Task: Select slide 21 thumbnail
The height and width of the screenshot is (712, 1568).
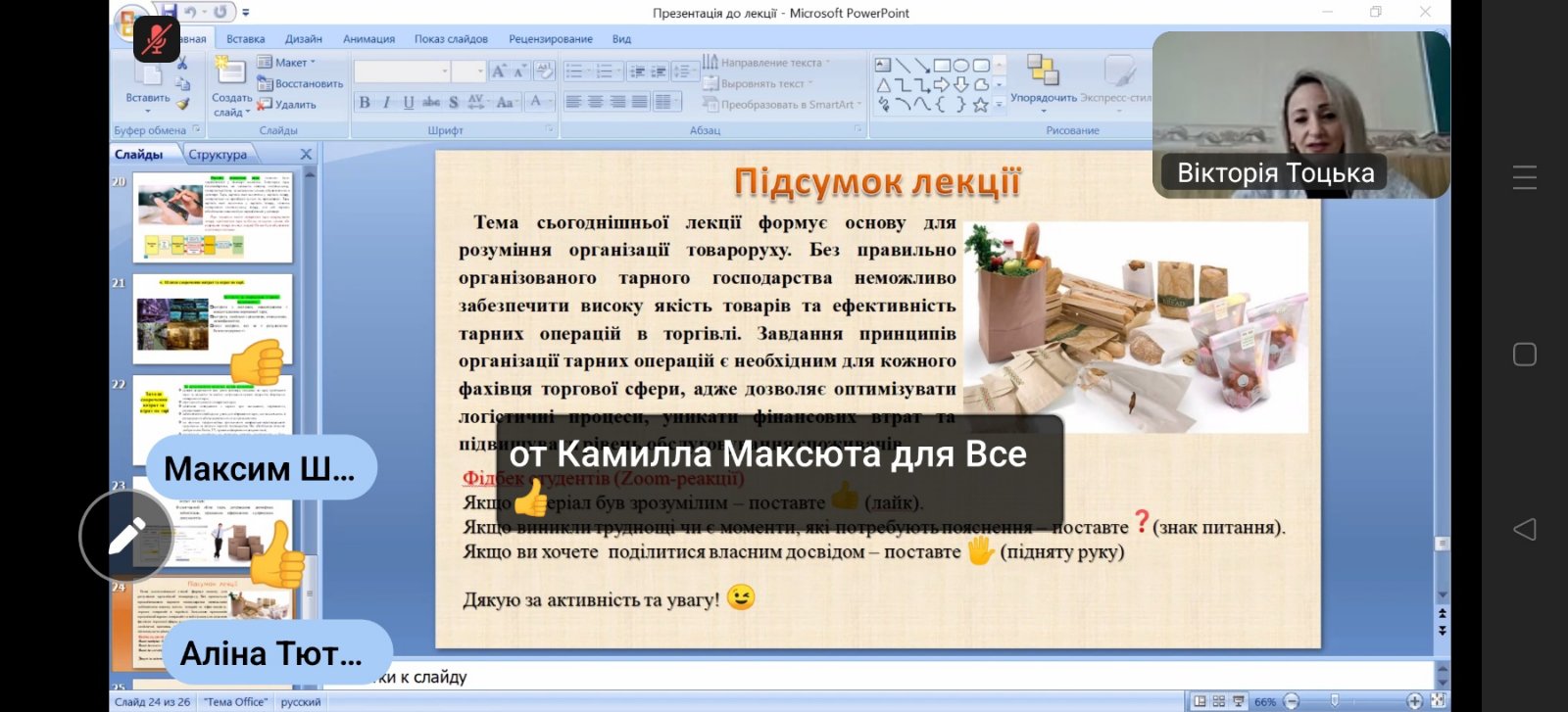Action: tap(213, 317)
